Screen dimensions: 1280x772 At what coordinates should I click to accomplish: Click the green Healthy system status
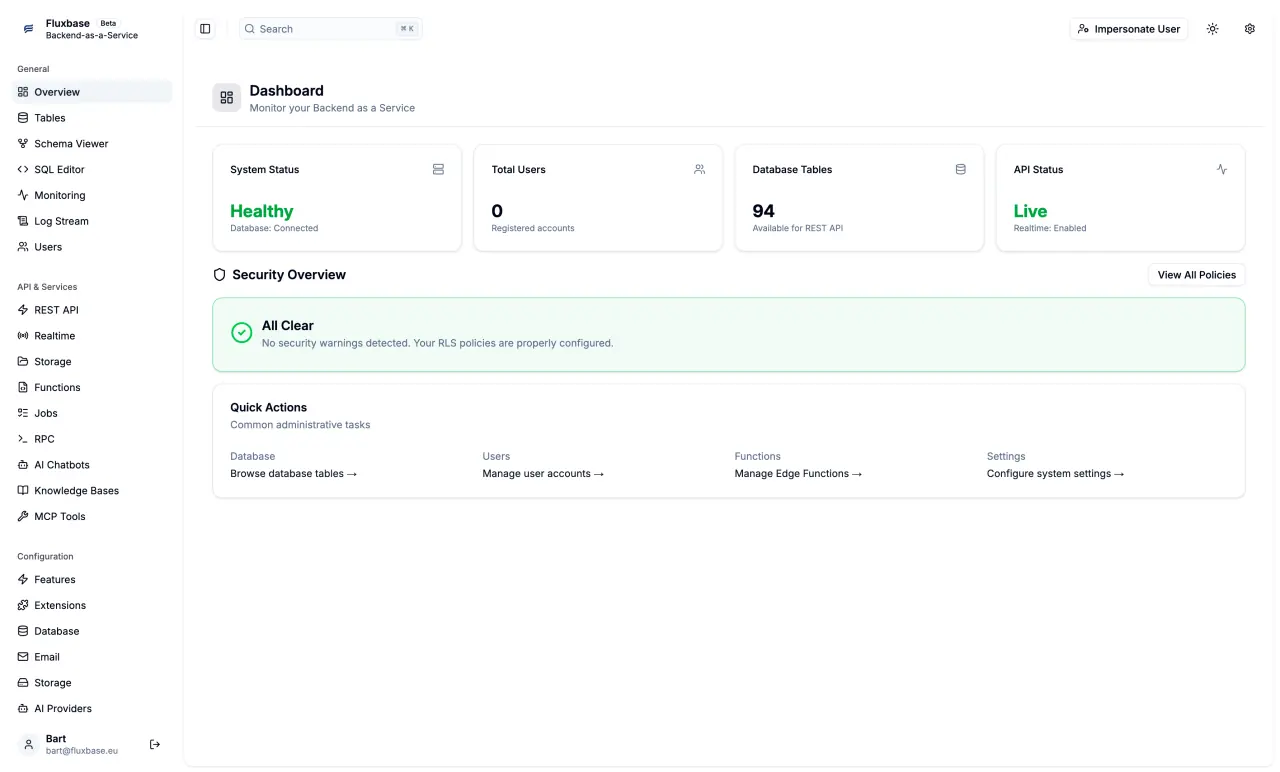261,211
